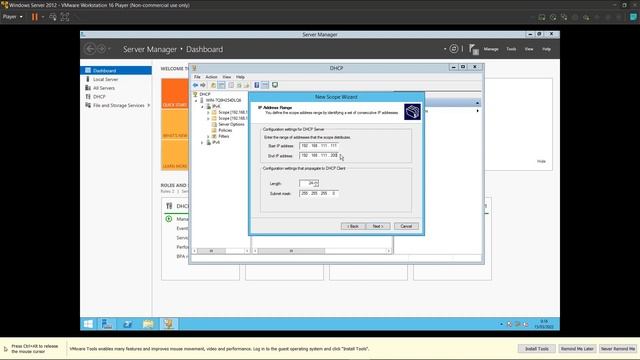Click Server Manager back navigation arrow

coord(90,49)
